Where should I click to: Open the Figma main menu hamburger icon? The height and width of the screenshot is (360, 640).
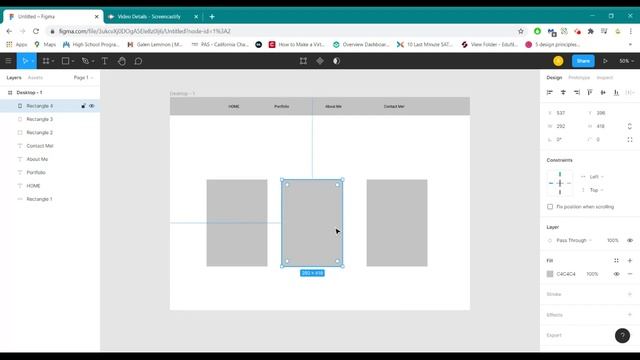(8, 61)
